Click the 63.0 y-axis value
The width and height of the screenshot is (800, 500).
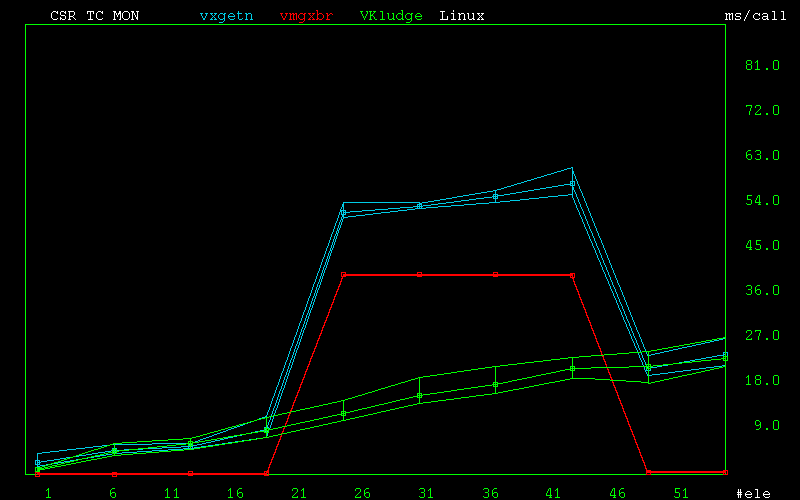tap(762, 155)
